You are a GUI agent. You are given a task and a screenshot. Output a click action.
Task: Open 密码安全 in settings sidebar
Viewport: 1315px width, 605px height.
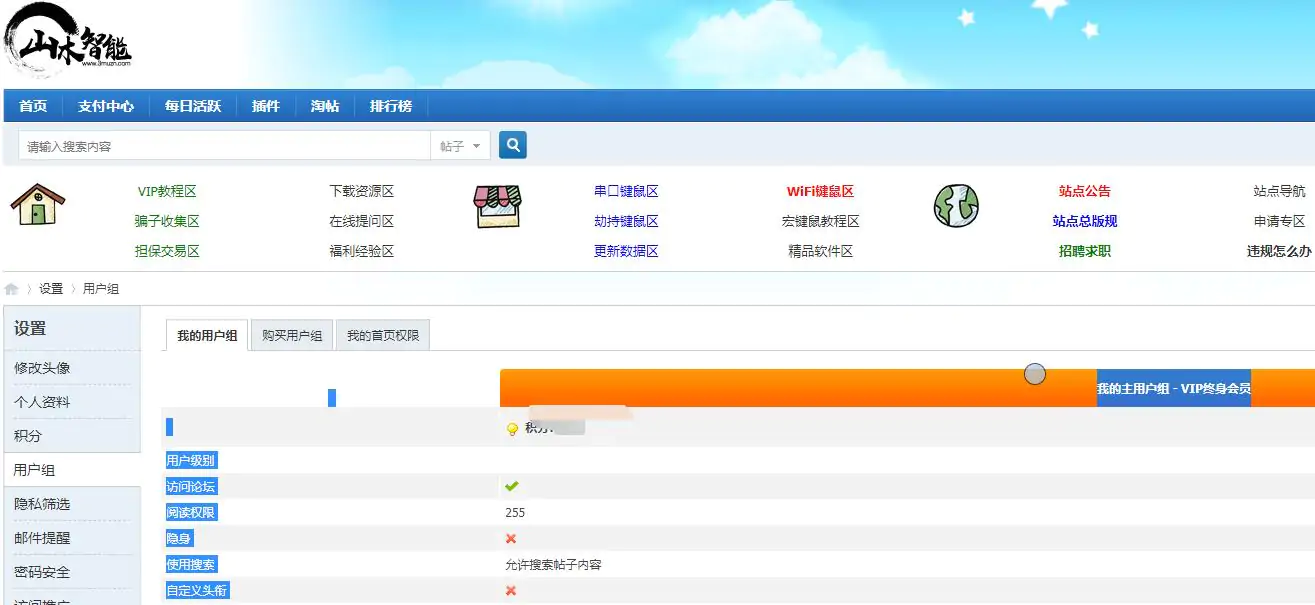[42, 572]
